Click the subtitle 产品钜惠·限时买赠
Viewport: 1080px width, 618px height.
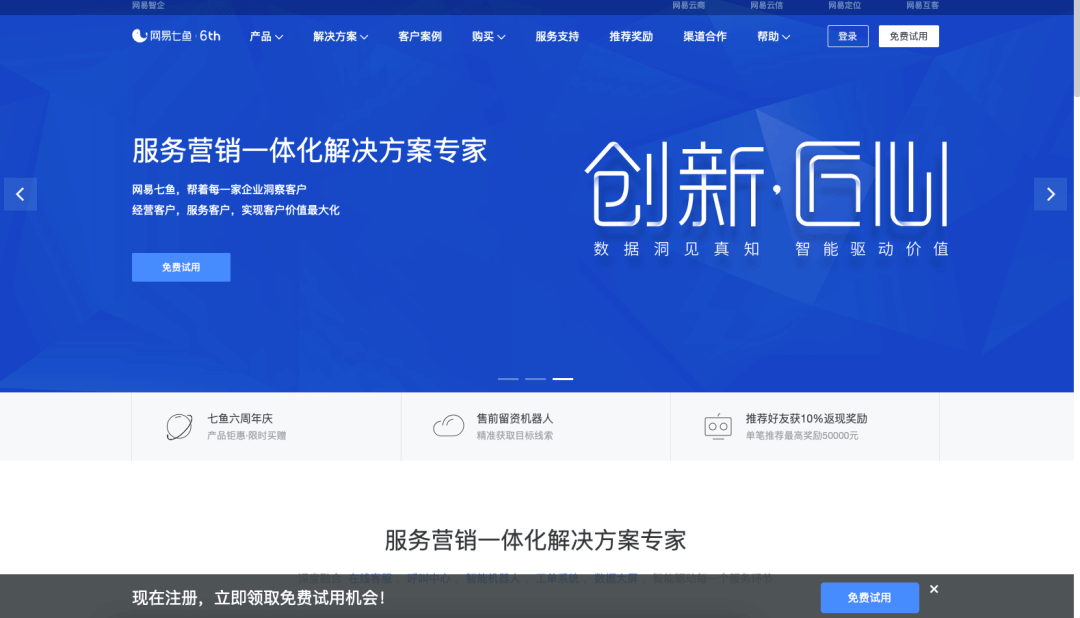pos(247,435)
